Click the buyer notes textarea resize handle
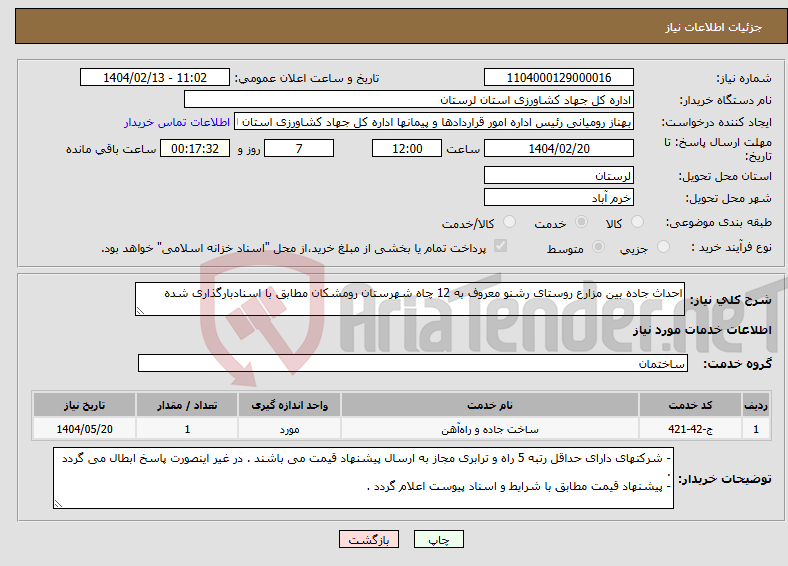This screenshot has height=566, width=788. coord(58,504)
